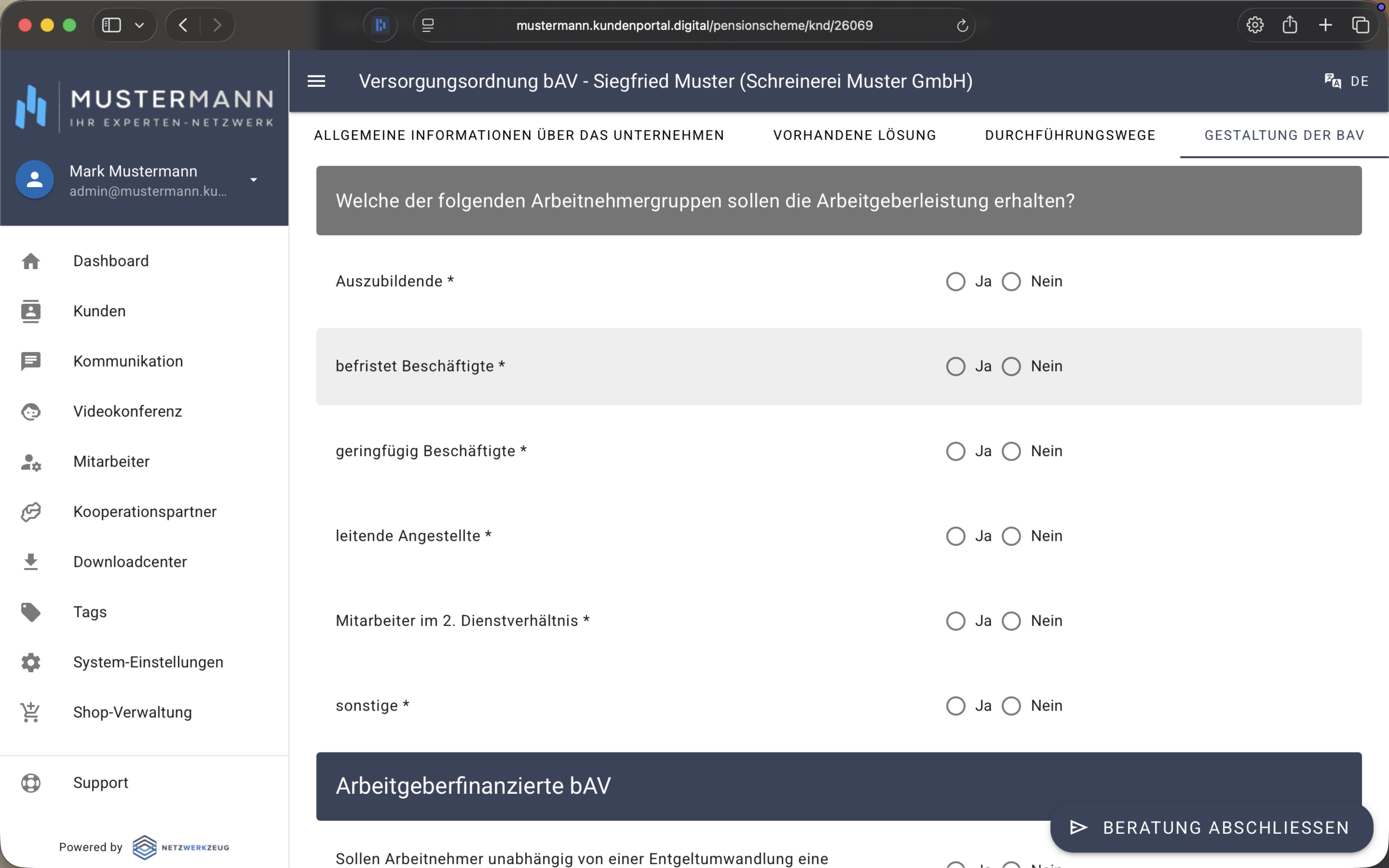
Task: Expand Mark Mustermann account dropdown
Action: pos(254,180)
